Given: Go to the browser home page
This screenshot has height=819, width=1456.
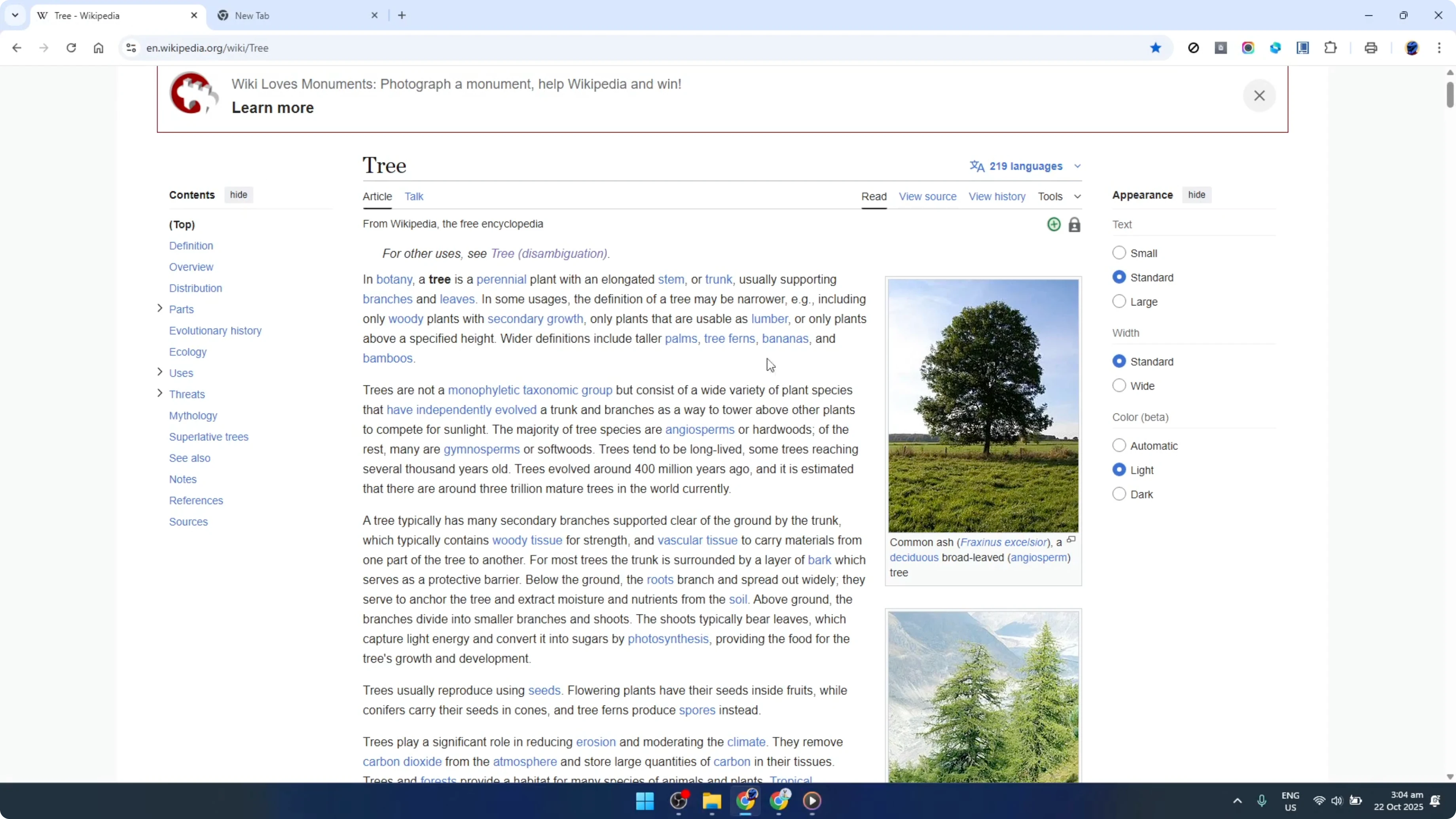Looking at the screenshot, I should (99, 48).
